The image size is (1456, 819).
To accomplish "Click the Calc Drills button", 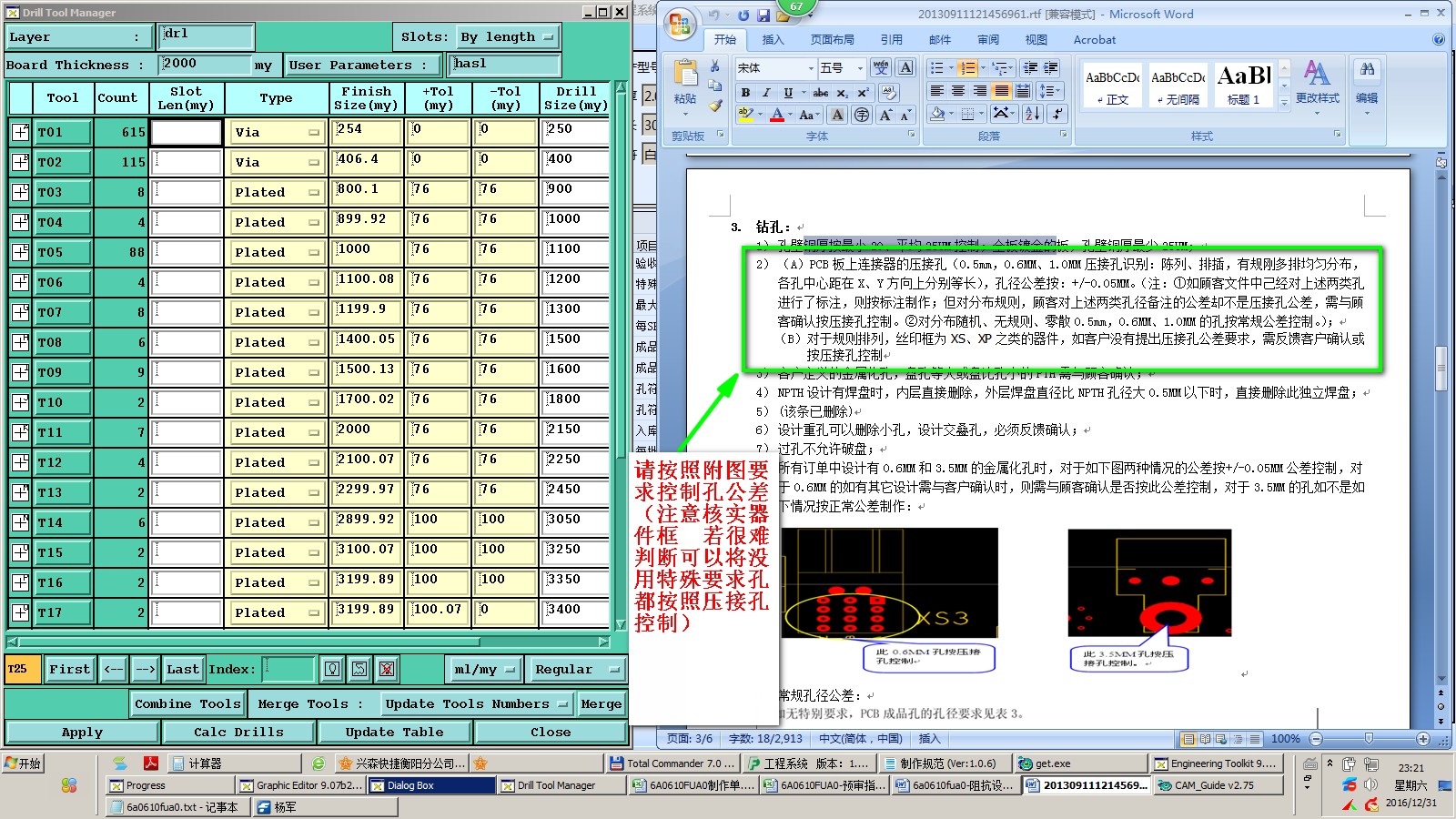I will point(238,733).
